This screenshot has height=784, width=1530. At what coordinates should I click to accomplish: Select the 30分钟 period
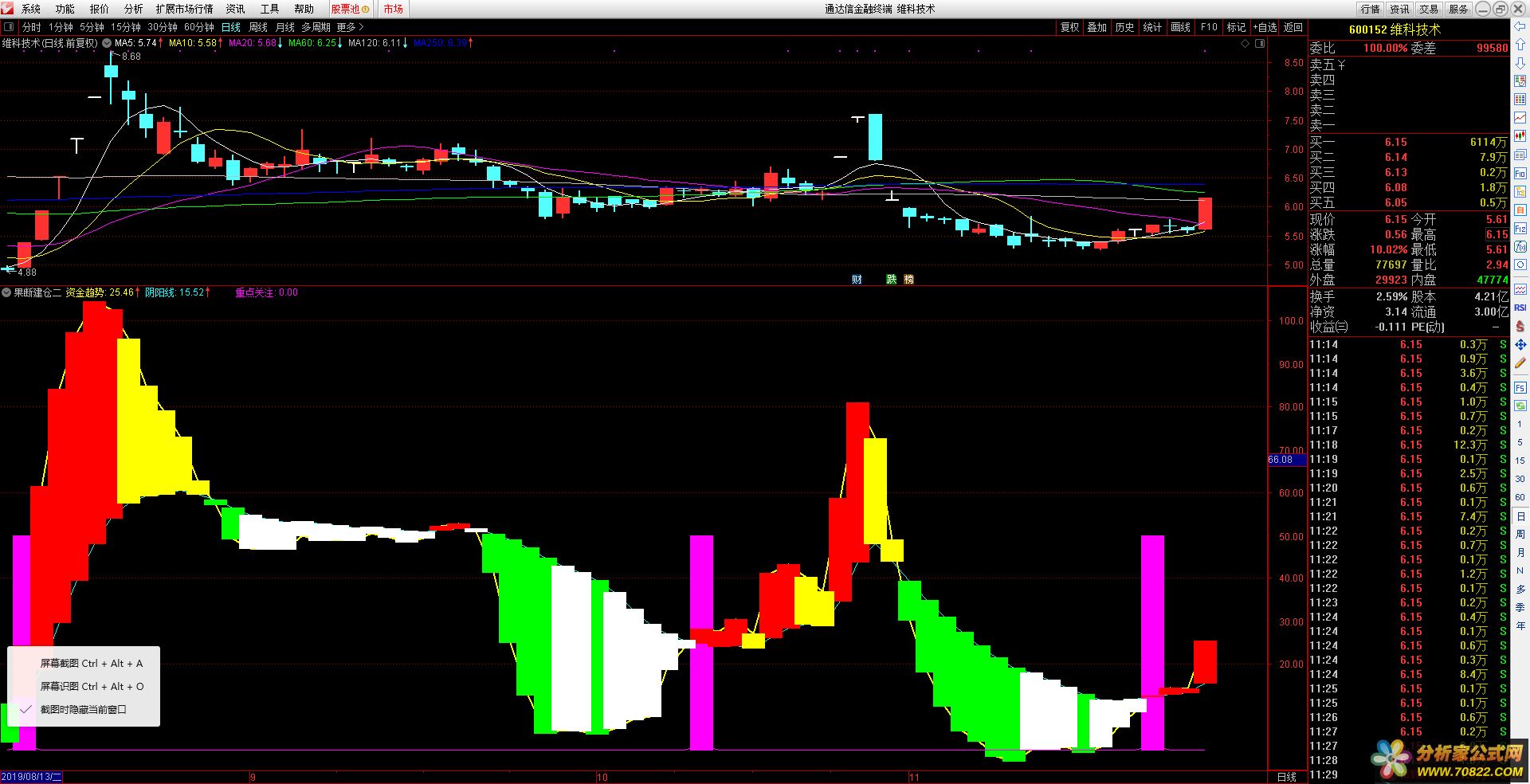pyautogui.click(x=163, y=27)
